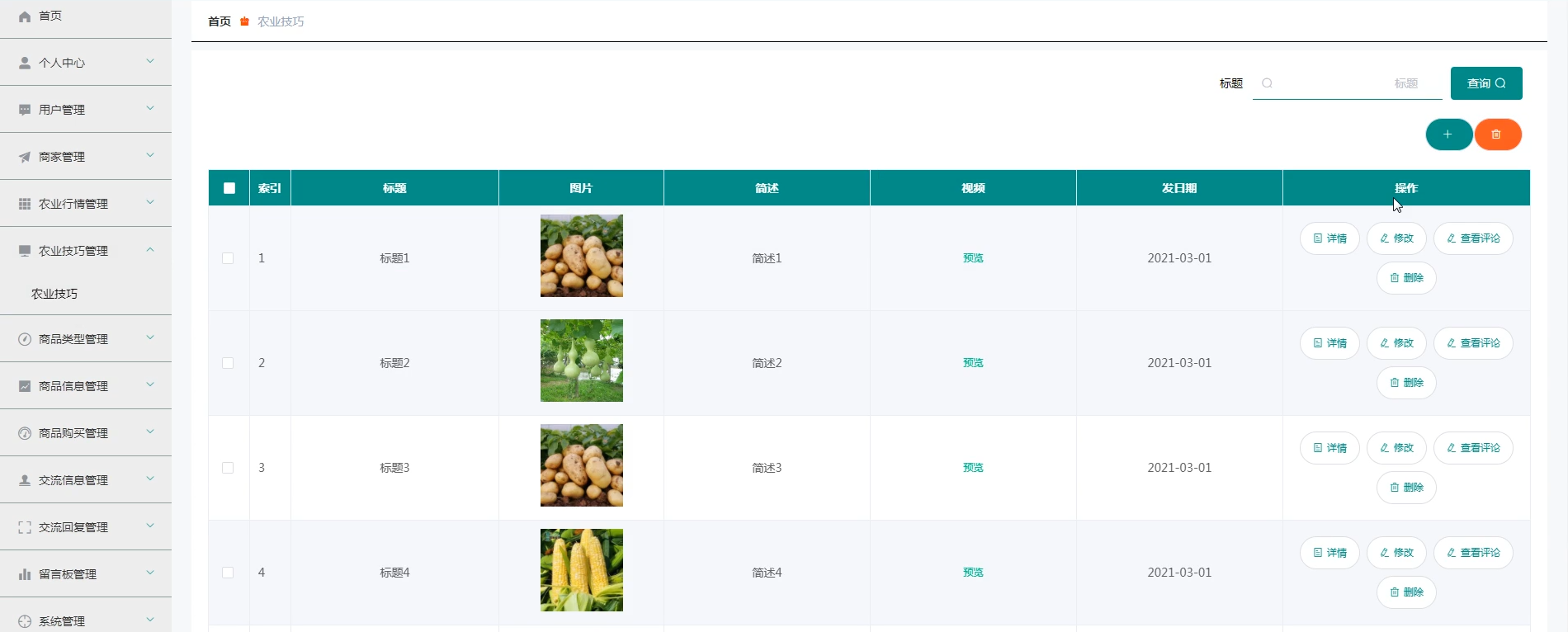Click 删除 for 标题3 row

(x=1406, y=488)
